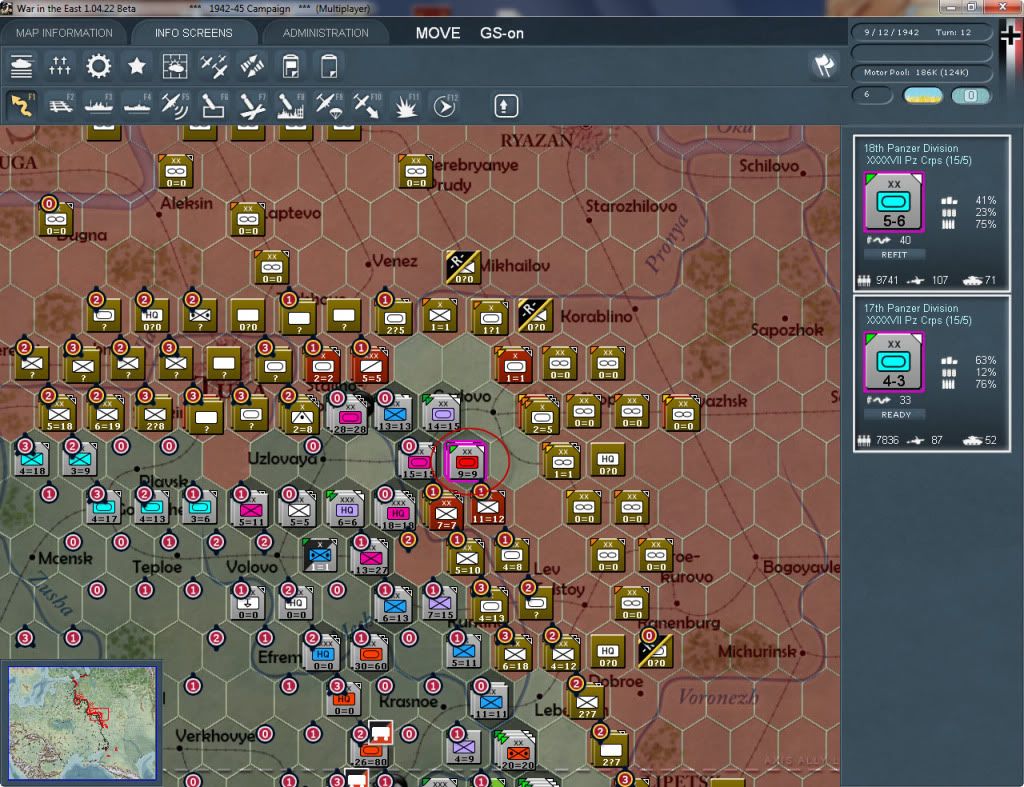Select the 18=18 magenta HQ counter
Screen dimensions: 1024x787
398,512
